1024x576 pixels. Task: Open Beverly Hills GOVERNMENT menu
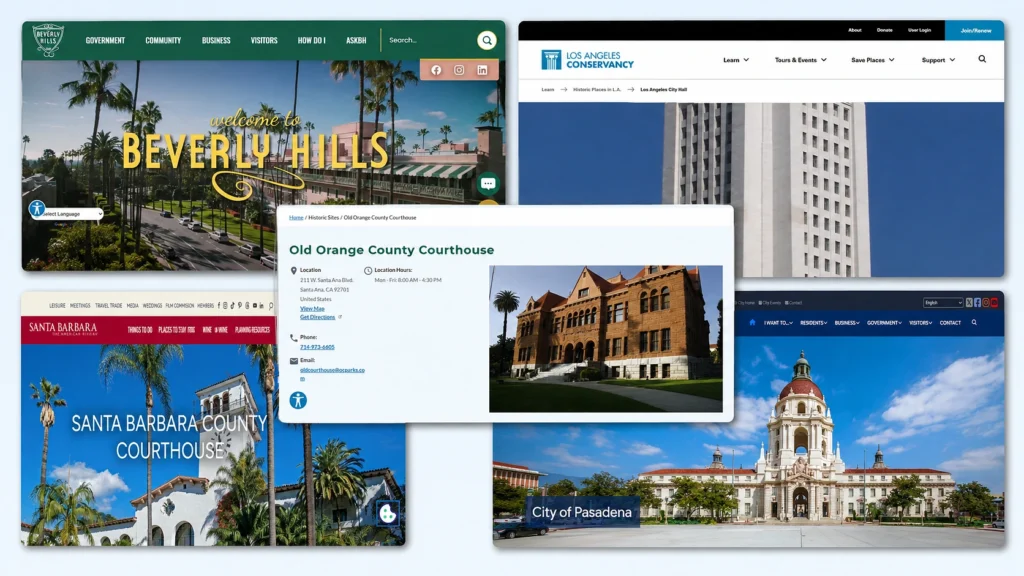[x=105, y=40]
